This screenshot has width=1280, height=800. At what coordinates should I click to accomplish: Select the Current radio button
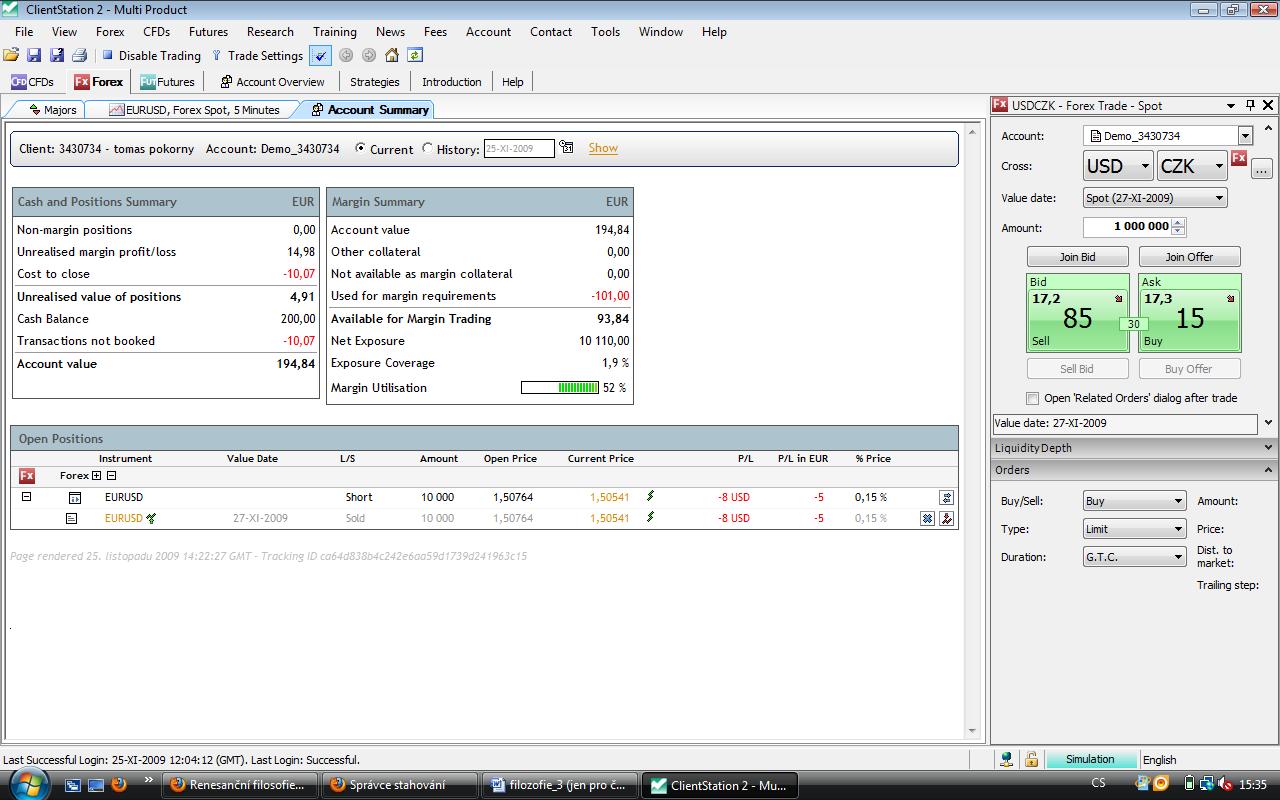[360, 148]
